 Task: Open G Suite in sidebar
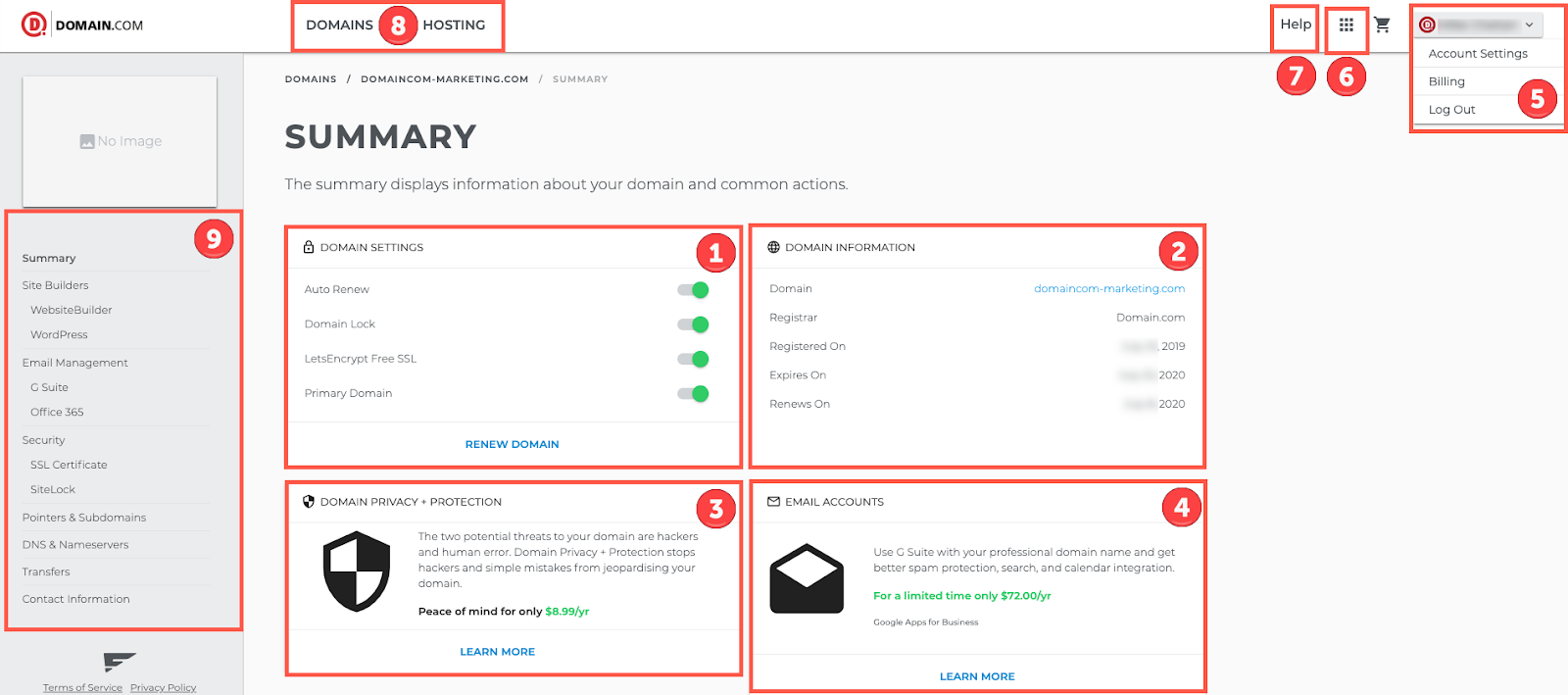49,387
